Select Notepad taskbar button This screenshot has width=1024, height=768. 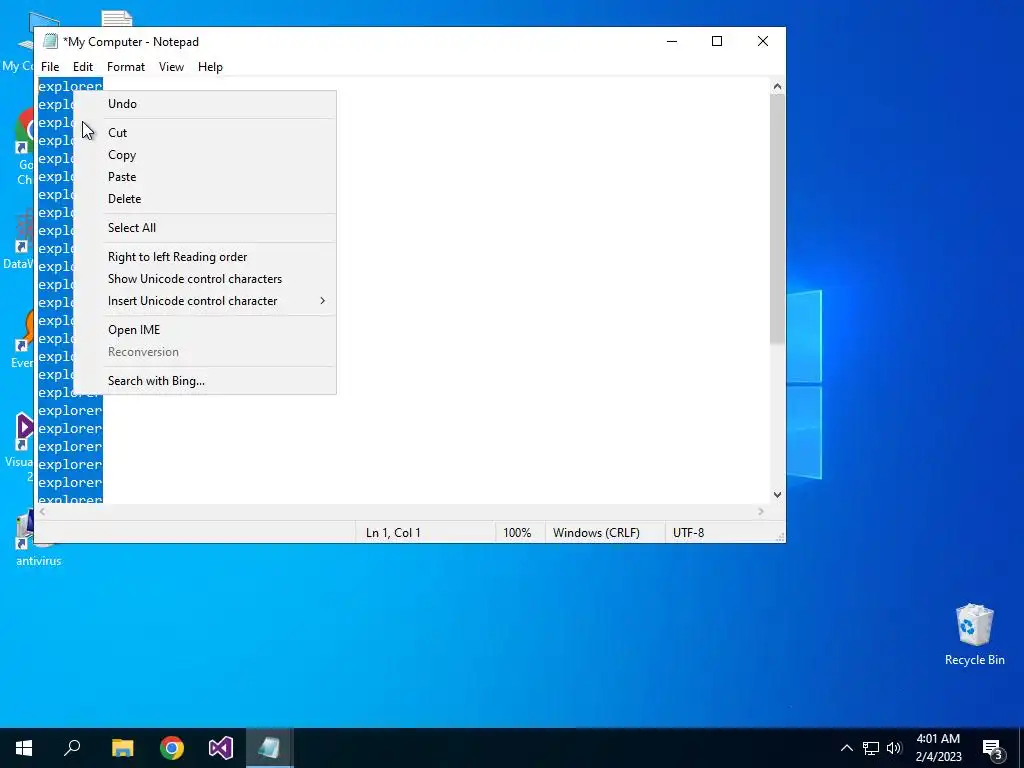269,748
